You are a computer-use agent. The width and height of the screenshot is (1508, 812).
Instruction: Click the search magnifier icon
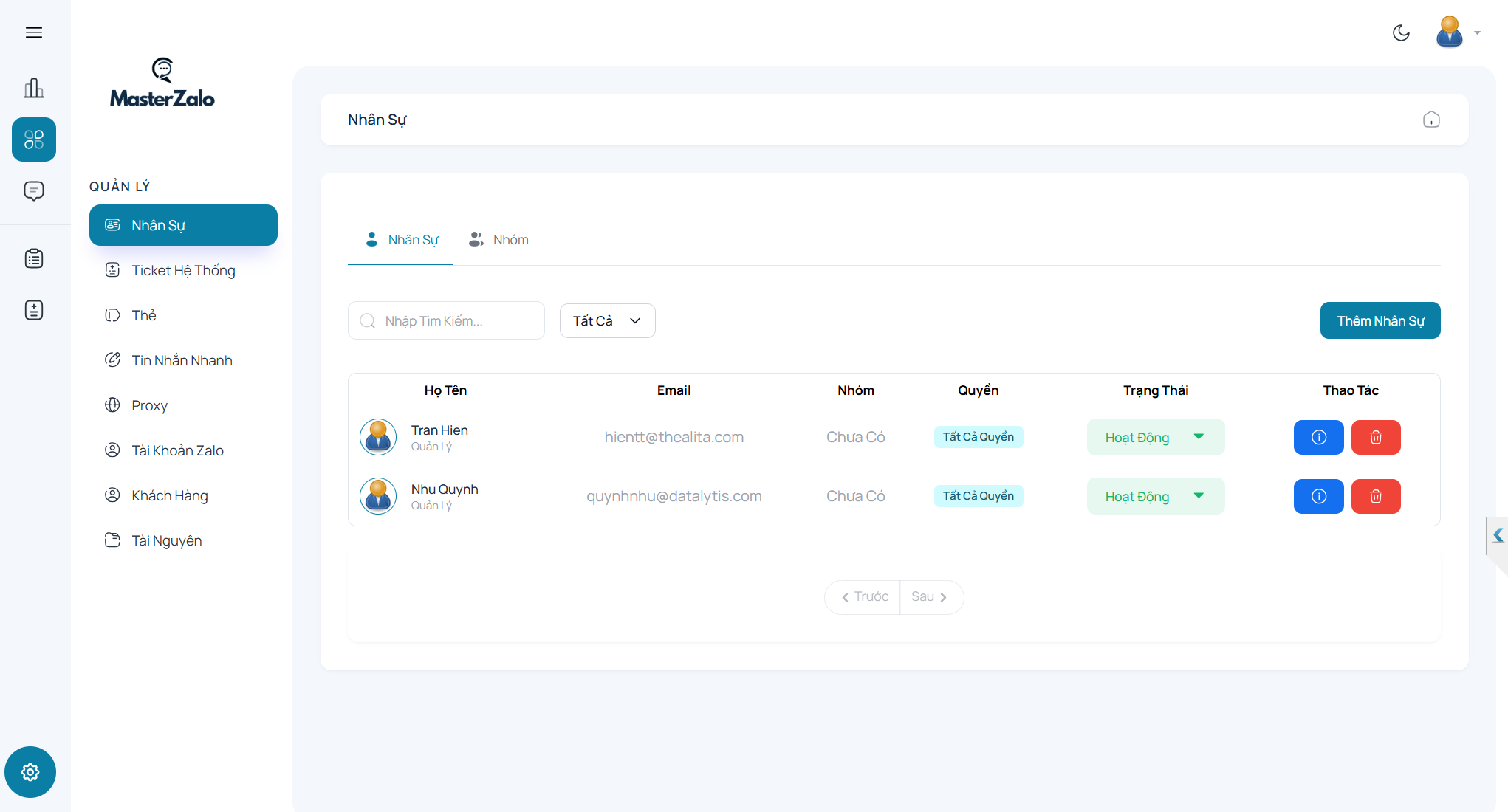tap(368, 320)
